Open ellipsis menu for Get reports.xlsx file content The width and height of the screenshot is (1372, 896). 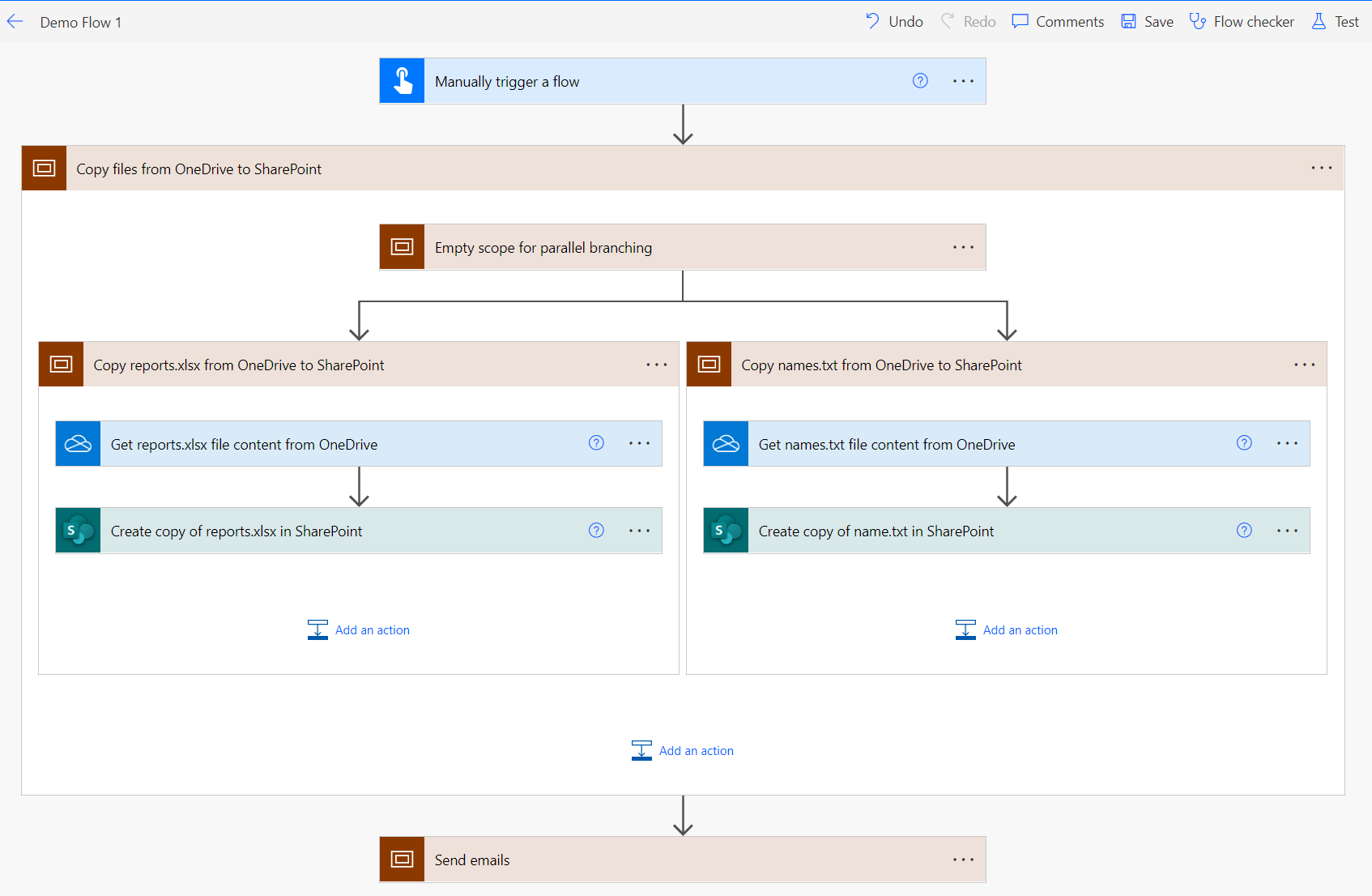pos(639,443)
